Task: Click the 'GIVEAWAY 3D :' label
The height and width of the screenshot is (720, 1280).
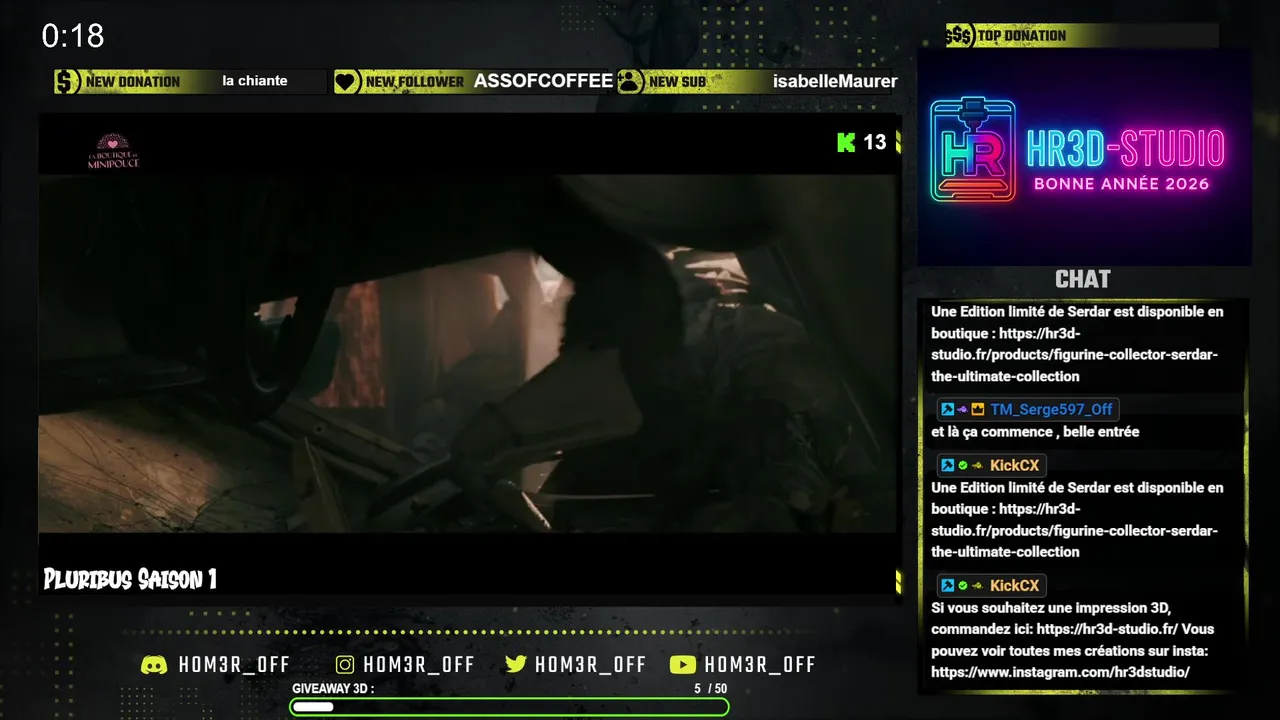Action: coord(333,689)
